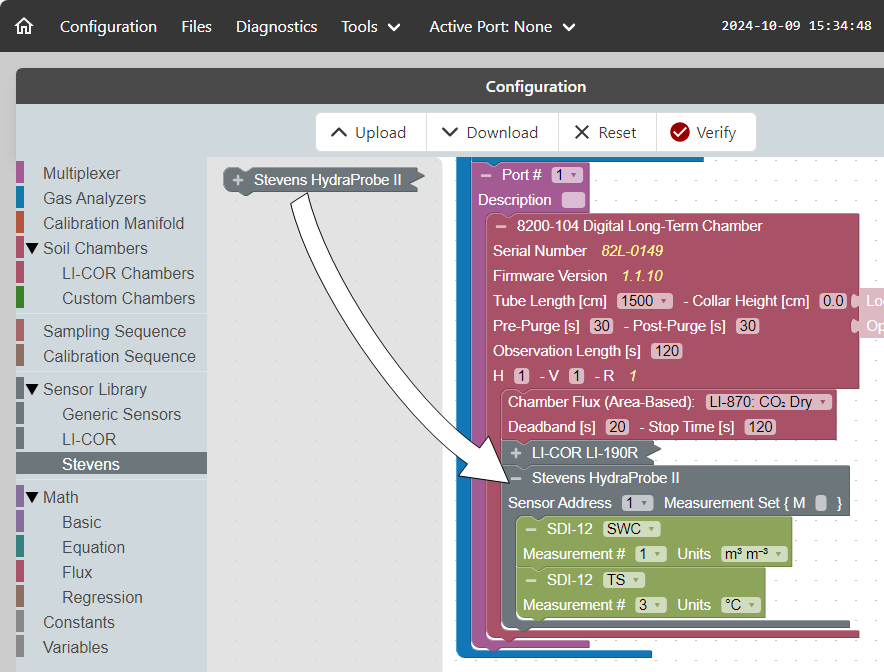The height and width of the screenshot is (672, 884).
Task: Select the LI-COR Chambers category
Action: point(112,273)
